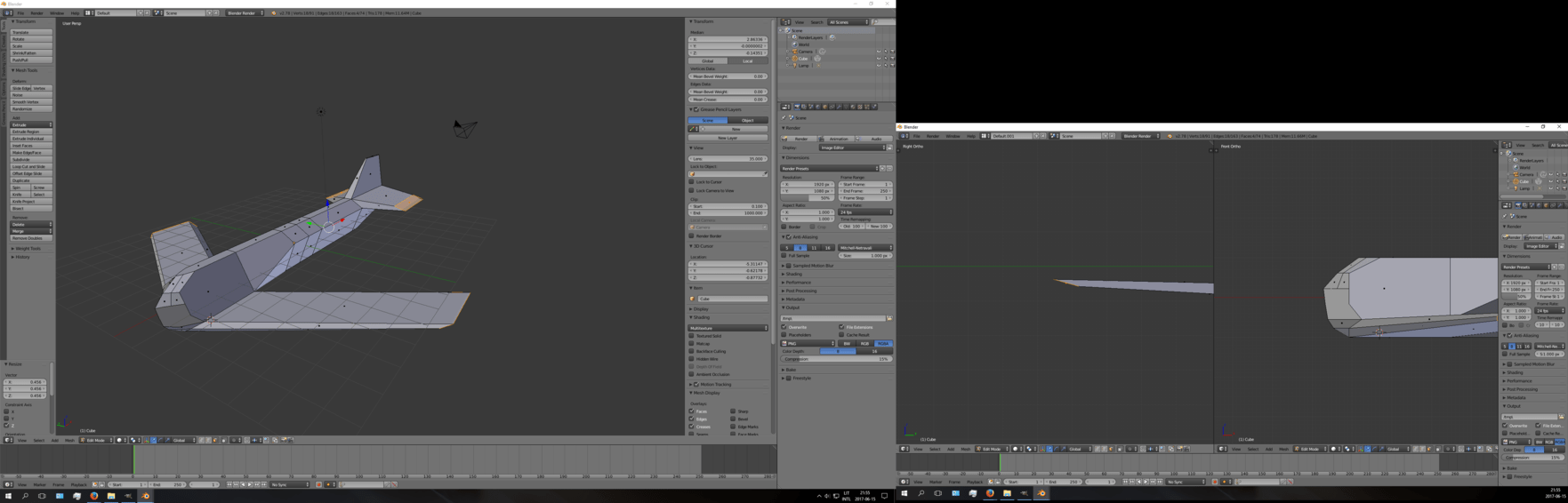Open the Blender Render engine dropdown
Image resolution: width=1568 pixels, height=503 pixels.
244,13
